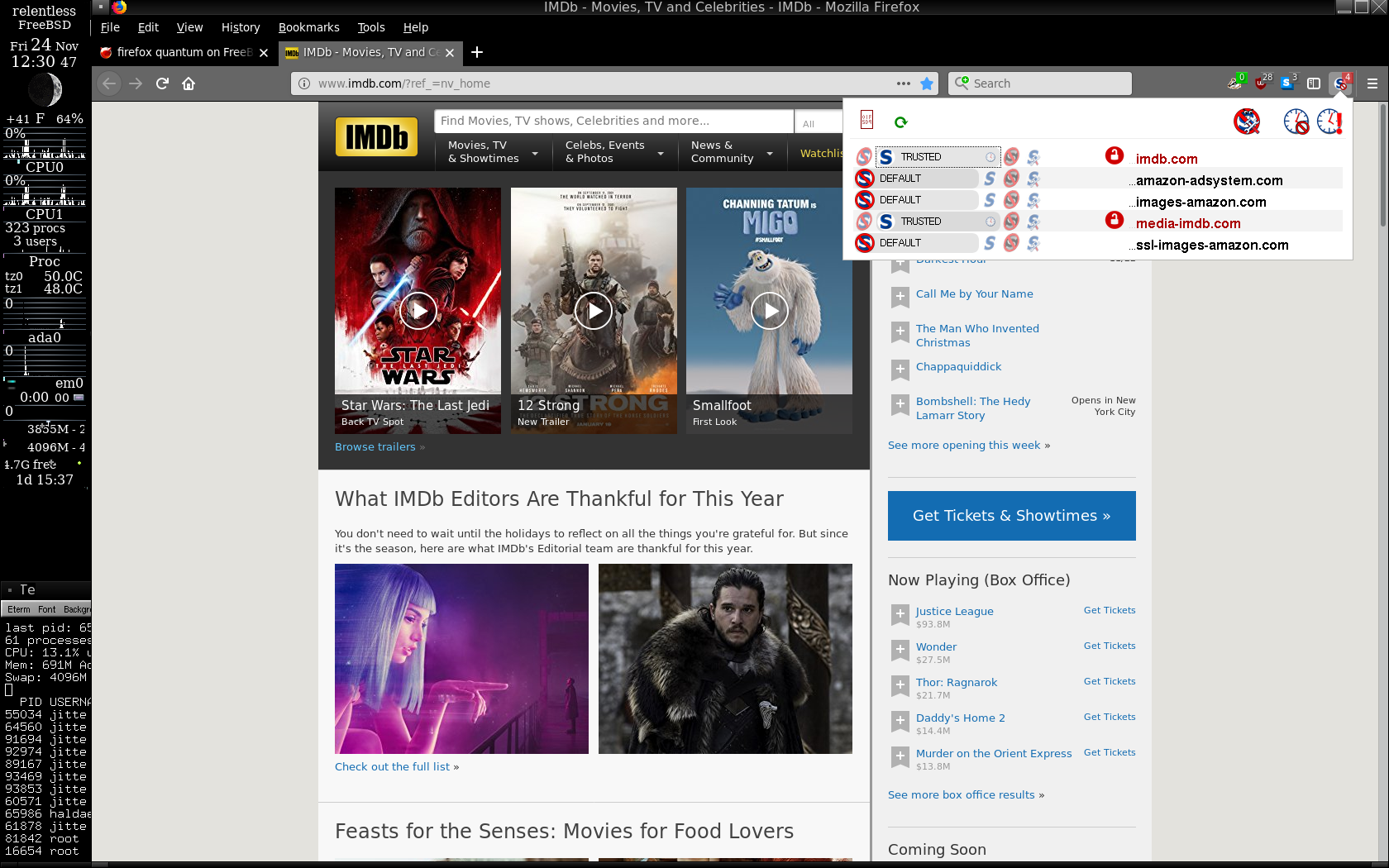Switch imdb.com to Default preset
Viewport: 1389px width, 868px height.
pyautogui.click(x=864, y=157)
